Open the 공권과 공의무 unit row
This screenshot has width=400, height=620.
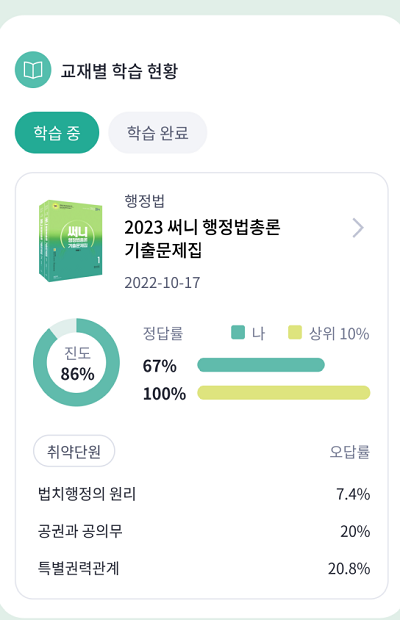click(x=204, y=531)
